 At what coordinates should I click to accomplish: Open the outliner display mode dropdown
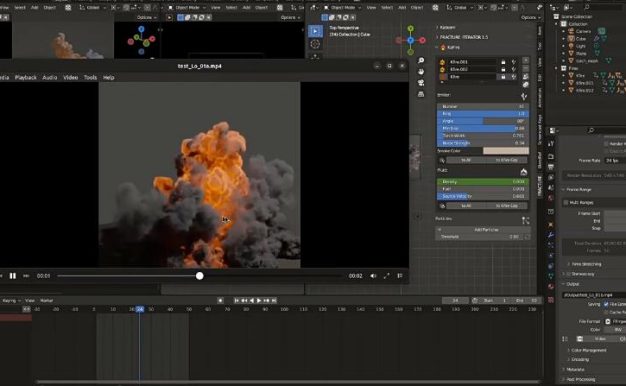568,7
